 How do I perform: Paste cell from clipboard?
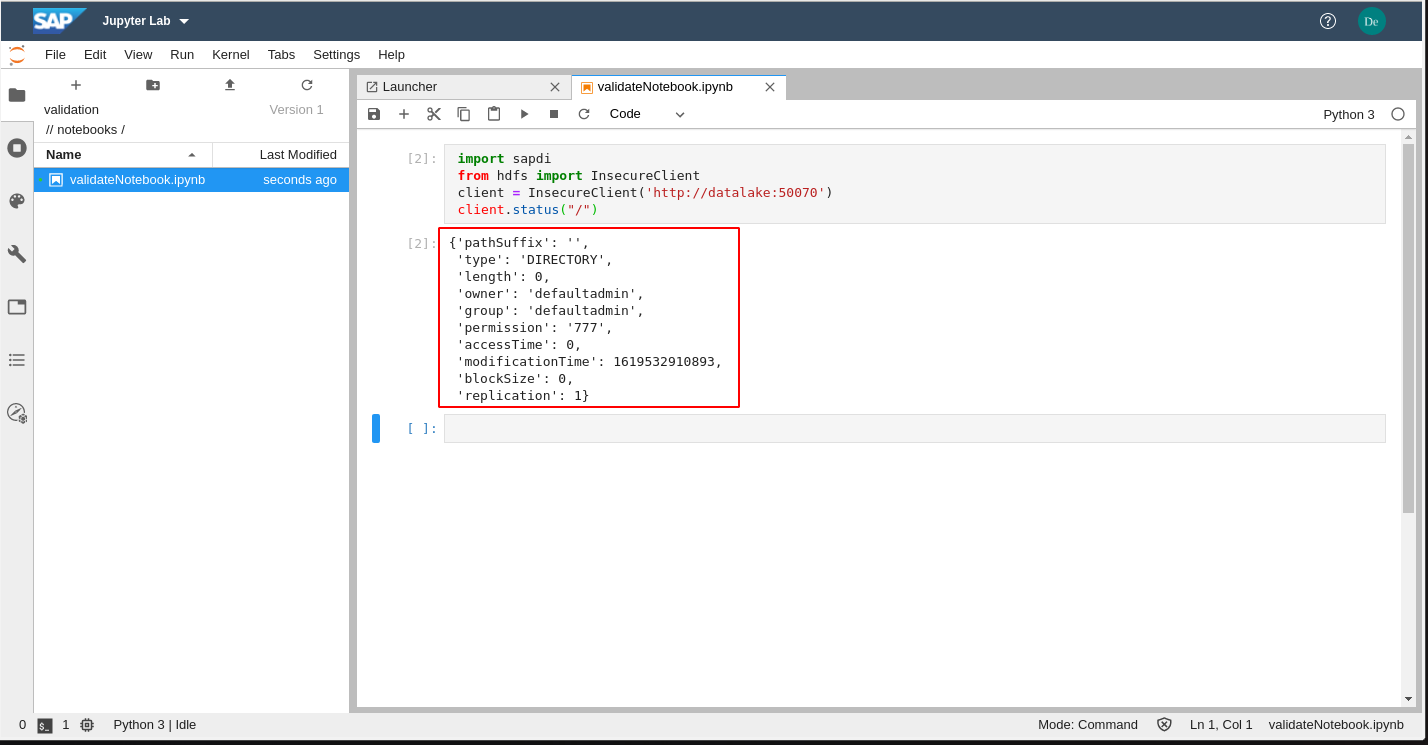[x=494, y=114]
